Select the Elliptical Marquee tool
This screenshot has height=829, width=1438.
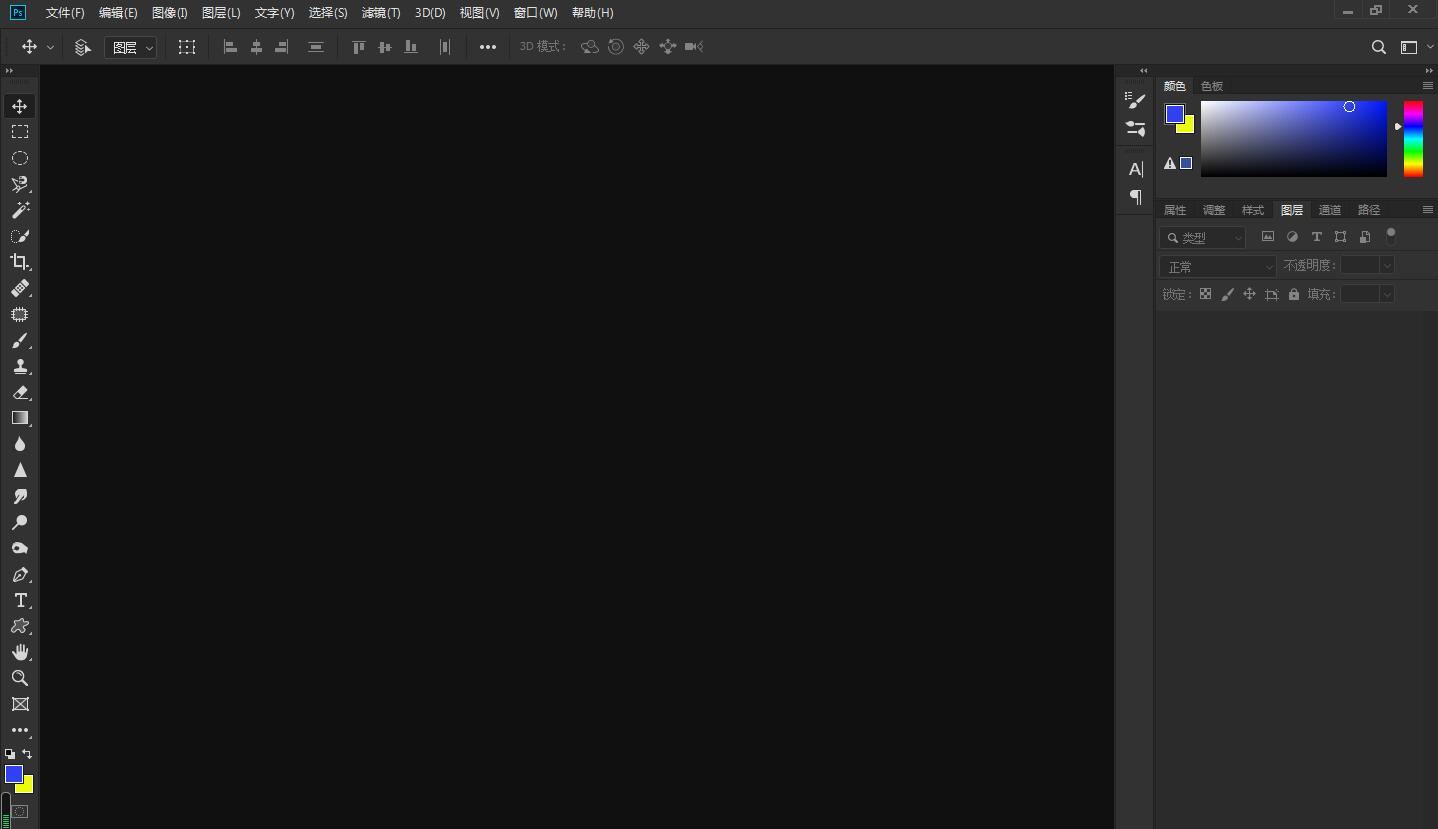pyautogui.click(x=19, y=158)
